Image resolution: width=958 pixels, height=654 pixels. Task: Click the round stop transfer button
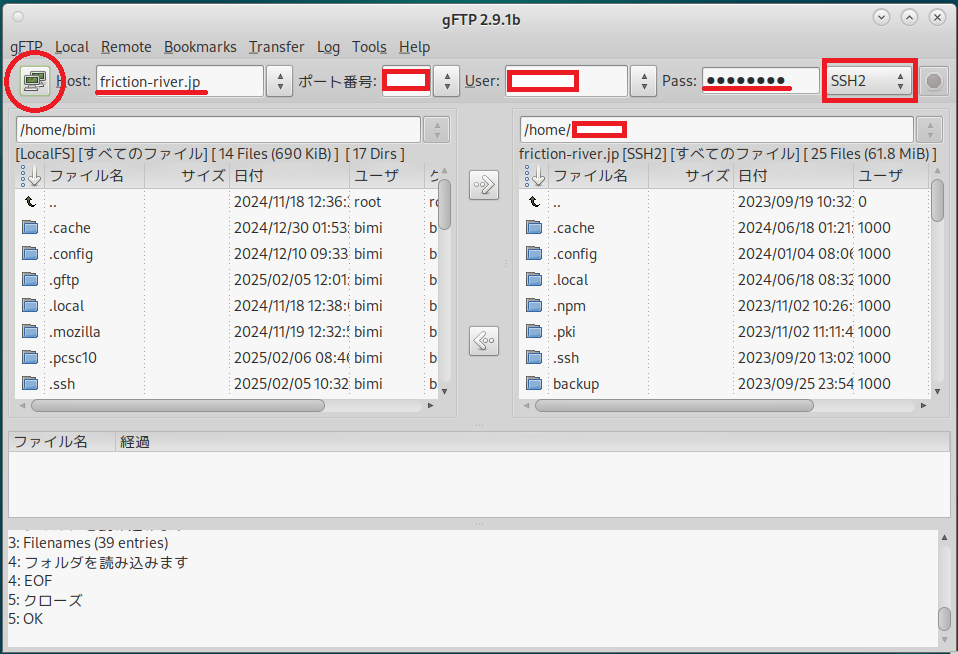[933, 81]
